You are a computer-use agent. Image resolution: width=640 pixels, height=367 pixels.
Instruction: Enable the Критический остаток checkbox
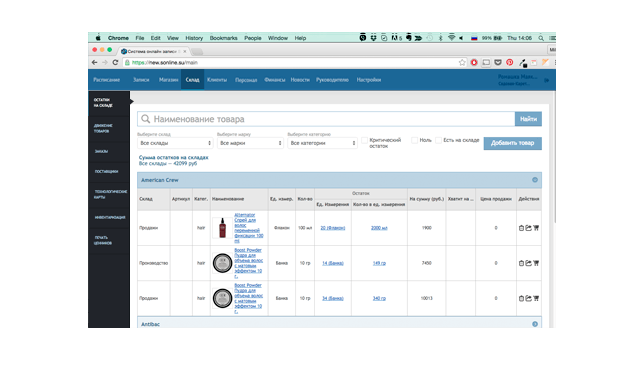364,140
